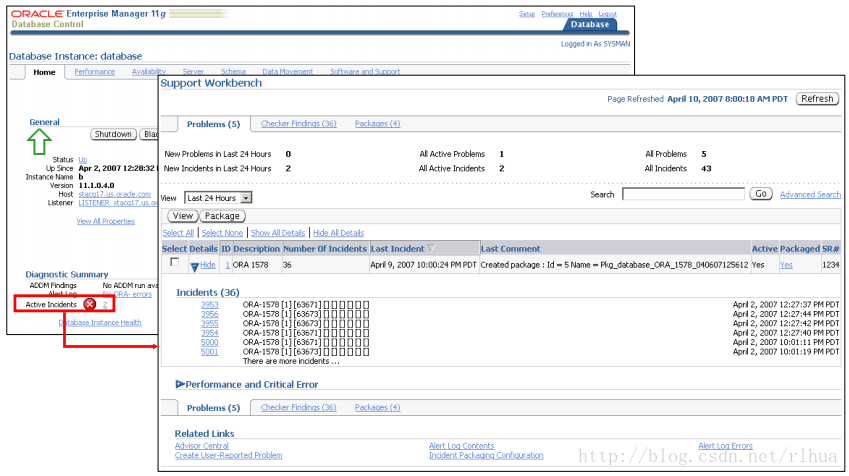Open Alert Log Contents link
Viewport: 849px width, 476px height.
461,446
